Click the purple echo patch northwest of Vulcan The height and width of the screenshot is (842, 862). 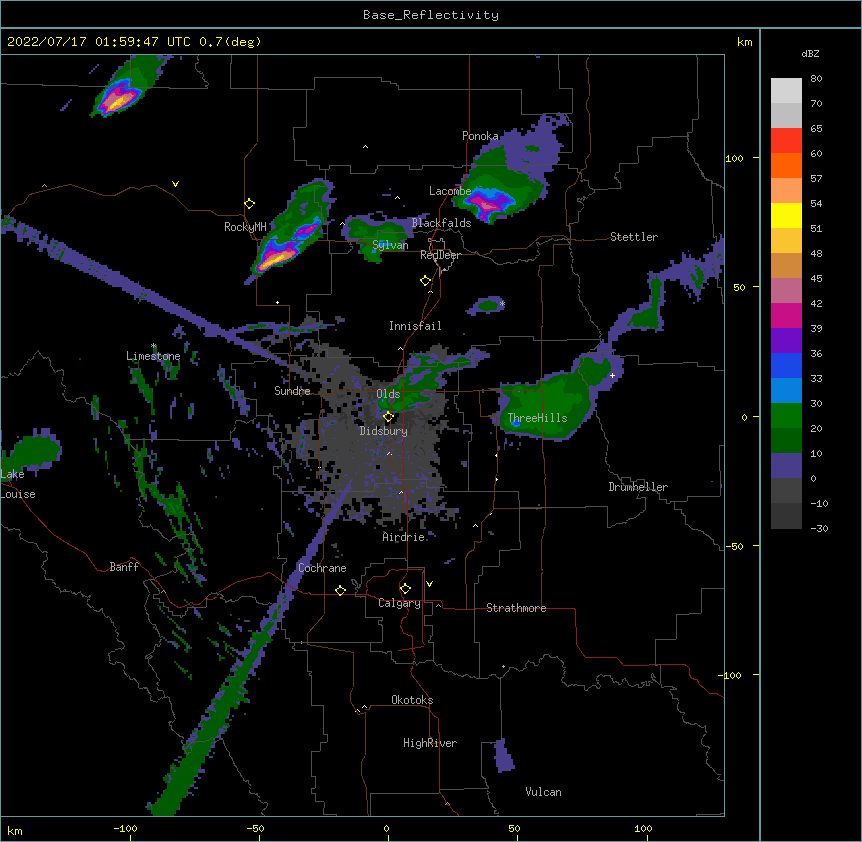coord(504,756)
